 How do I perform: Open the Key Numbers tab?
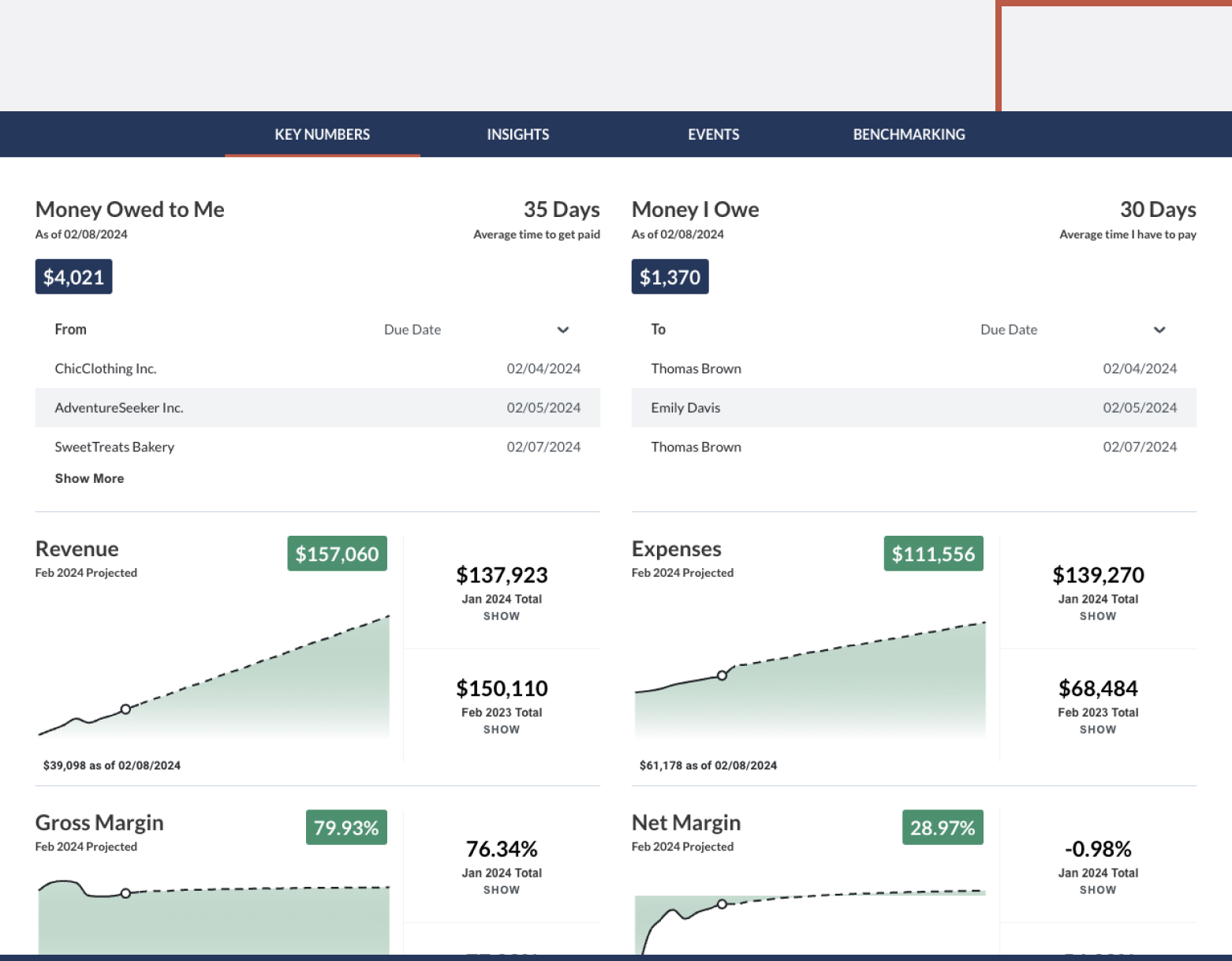322,134
